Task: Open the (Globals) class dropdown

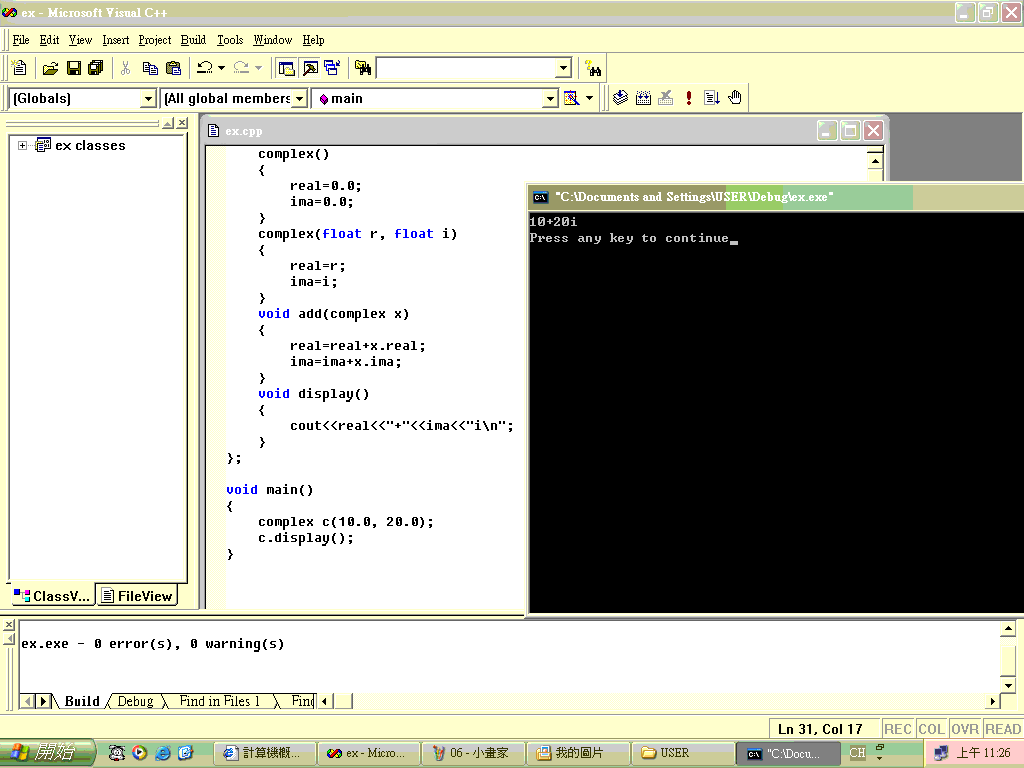Action: click(148, 99)
